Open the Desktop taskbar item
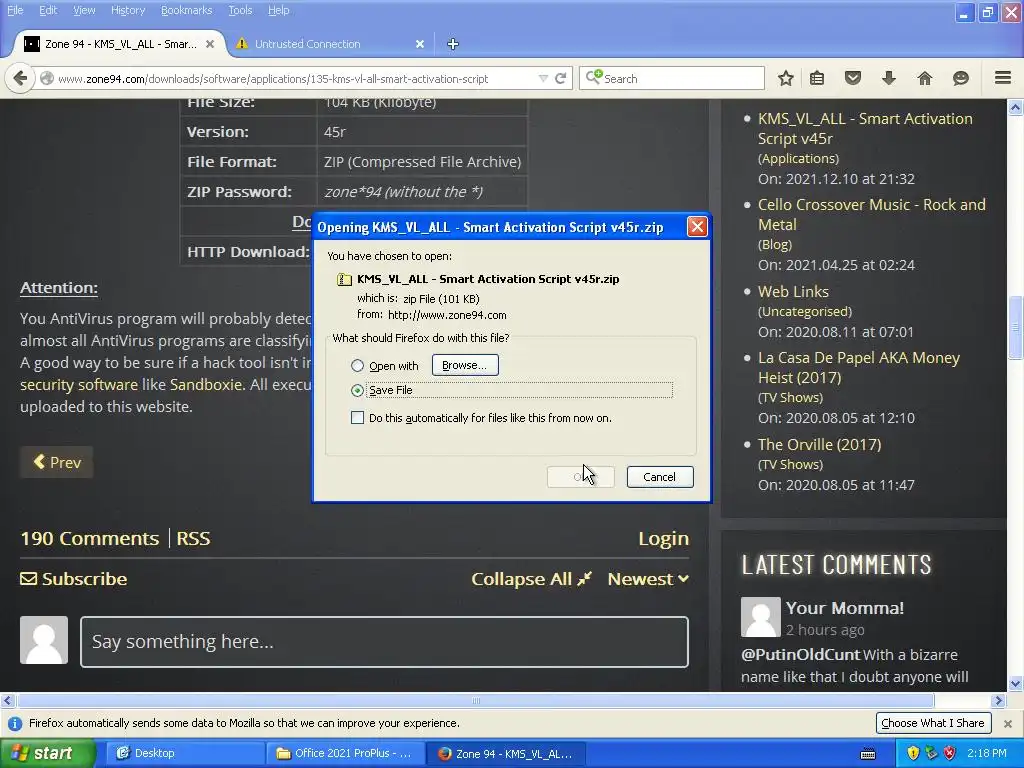Viewport: 1024px width, 768px height. [185, 753]
